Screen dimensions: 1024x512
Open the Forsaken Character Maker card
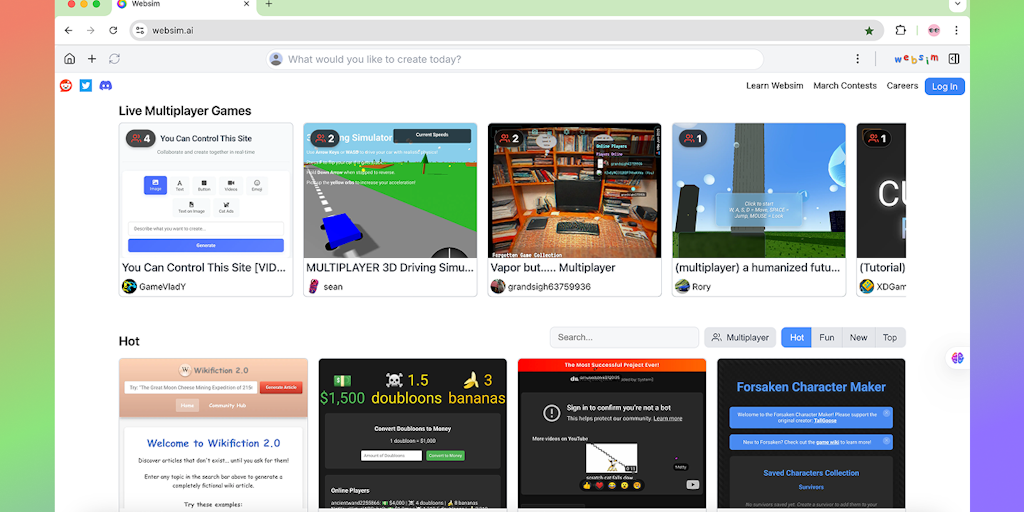tap(811, 433)
